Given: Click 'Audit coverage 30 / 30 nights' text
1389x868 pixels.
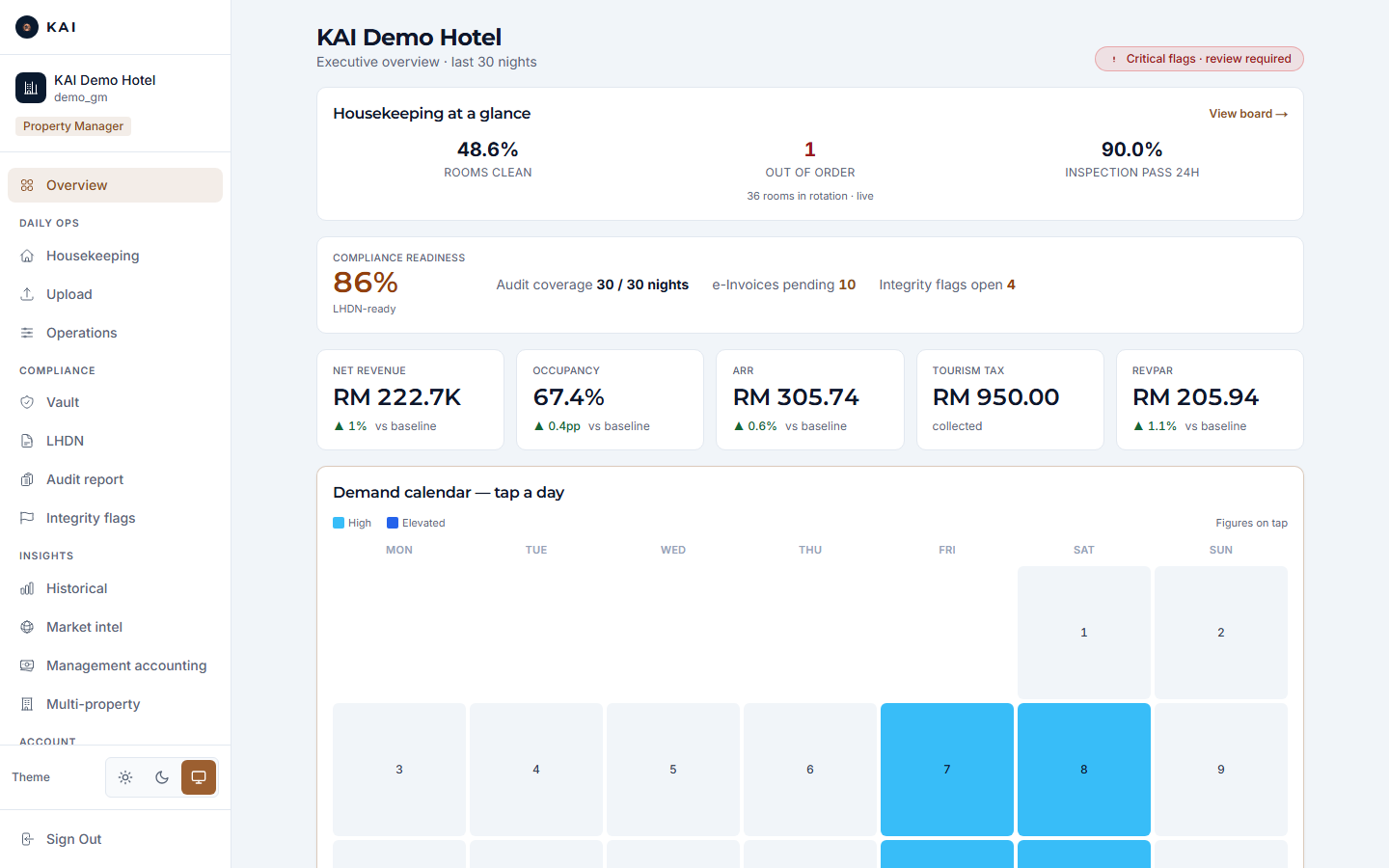Looking at the screenshot, I should (592, 285).
